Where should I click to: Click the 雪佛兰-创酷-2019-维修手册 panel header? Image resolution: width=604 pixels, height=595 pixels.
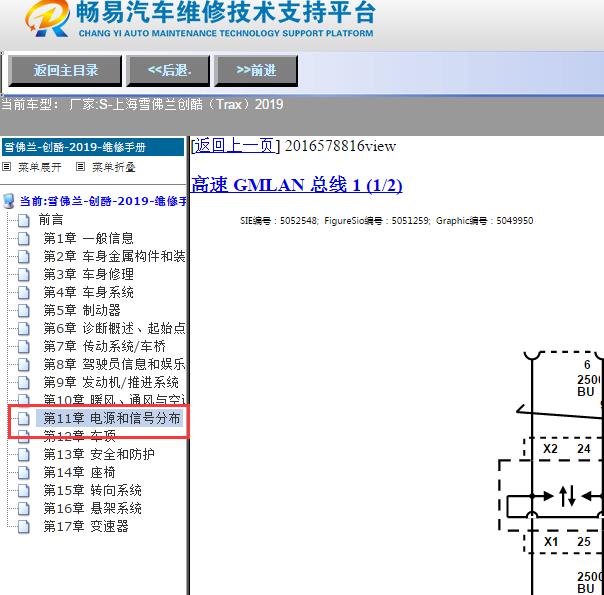(93, 147)
